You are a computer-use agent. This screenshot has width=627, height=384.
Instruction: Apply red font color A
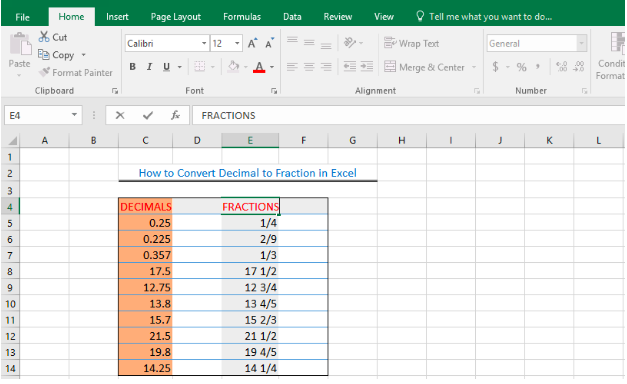click(x=259, y=67)
